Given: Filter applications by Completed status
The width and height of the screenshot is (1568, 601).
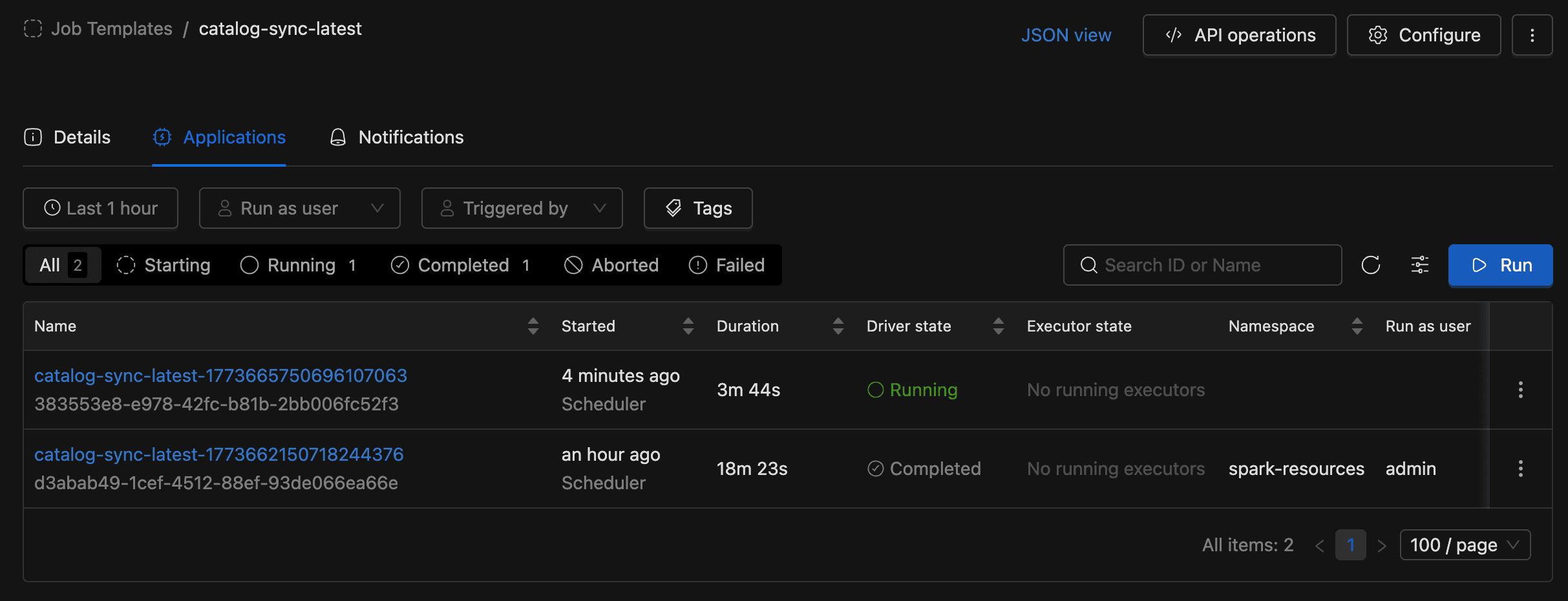Looking at the screenshot, I should 460,265.
